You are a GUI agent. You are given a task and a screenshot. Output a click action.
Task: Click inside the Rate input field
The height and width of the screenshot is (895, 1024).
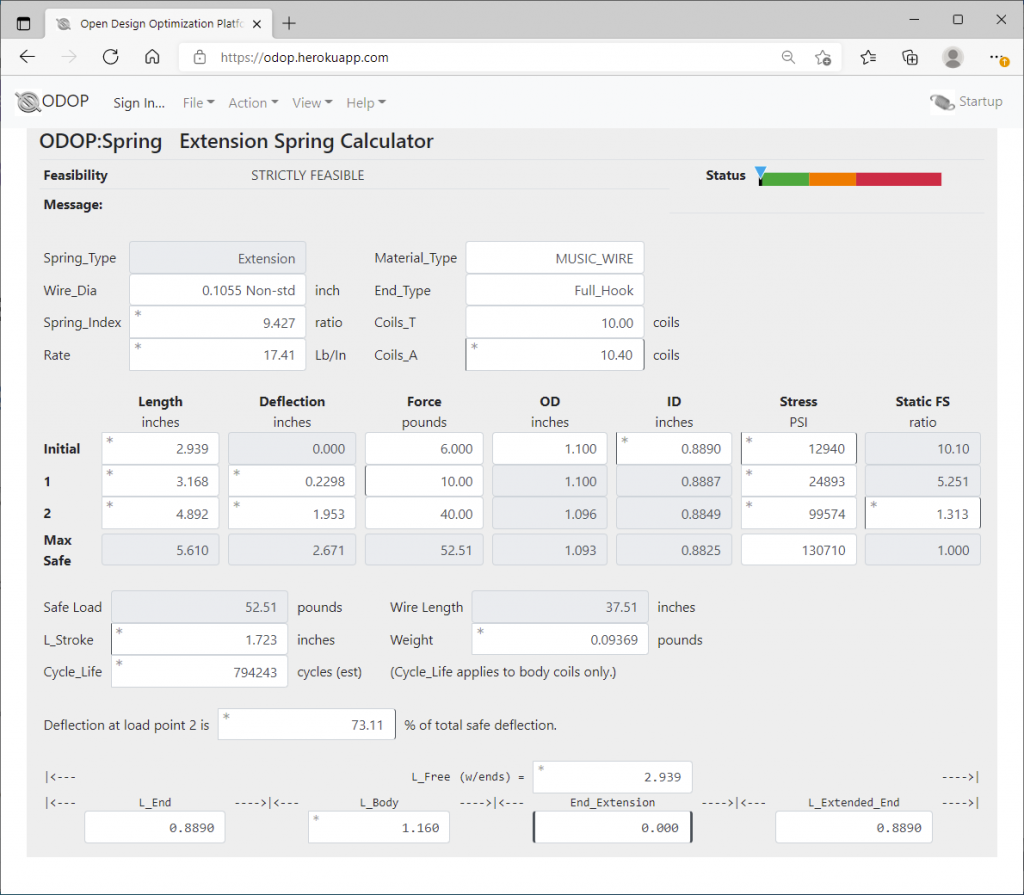pos(217,354)
